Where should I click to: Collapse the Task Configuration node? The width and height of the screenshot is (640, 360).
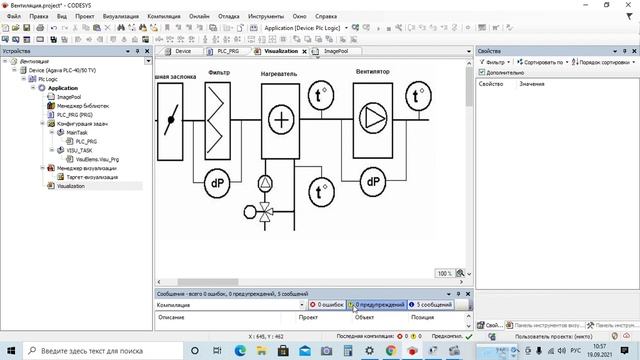tap(42, 123)
